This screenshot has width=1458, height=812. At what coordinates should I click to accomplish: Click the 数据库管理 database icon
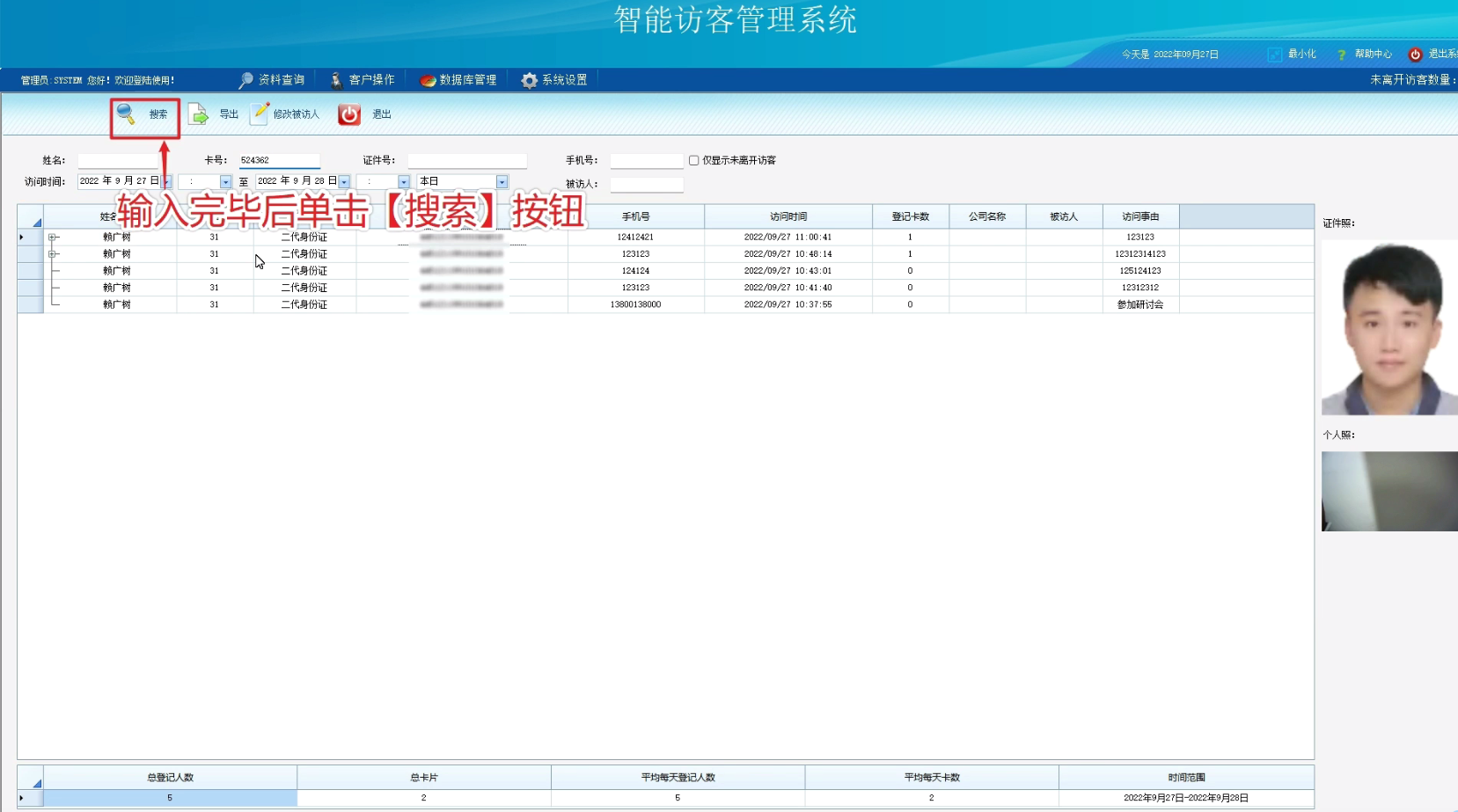(x=428, y=80)
